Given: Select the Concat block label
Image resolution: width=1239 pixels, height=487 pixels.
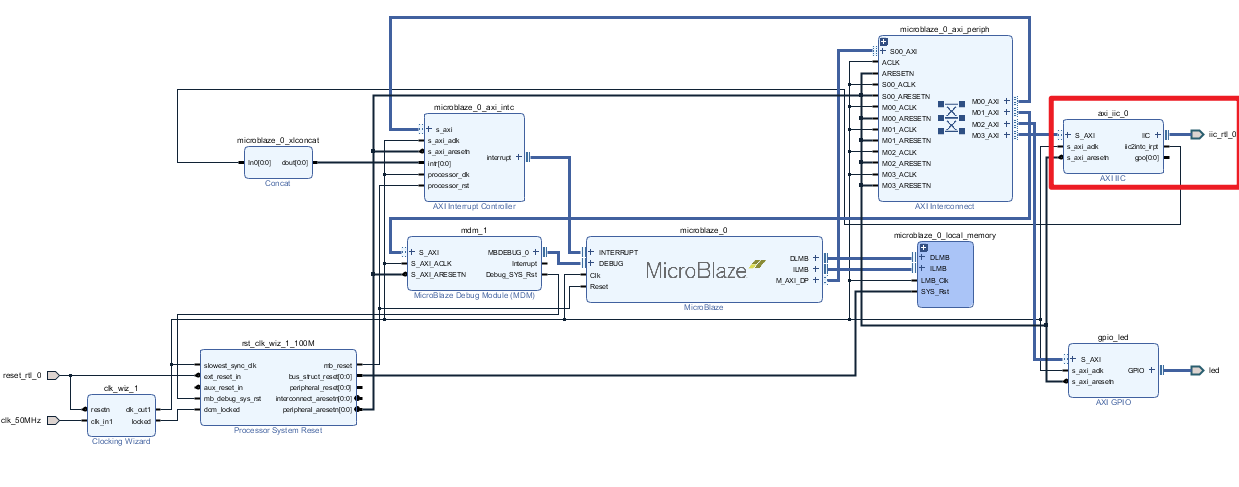Looking at the screenshot, I should pos(278,183).
